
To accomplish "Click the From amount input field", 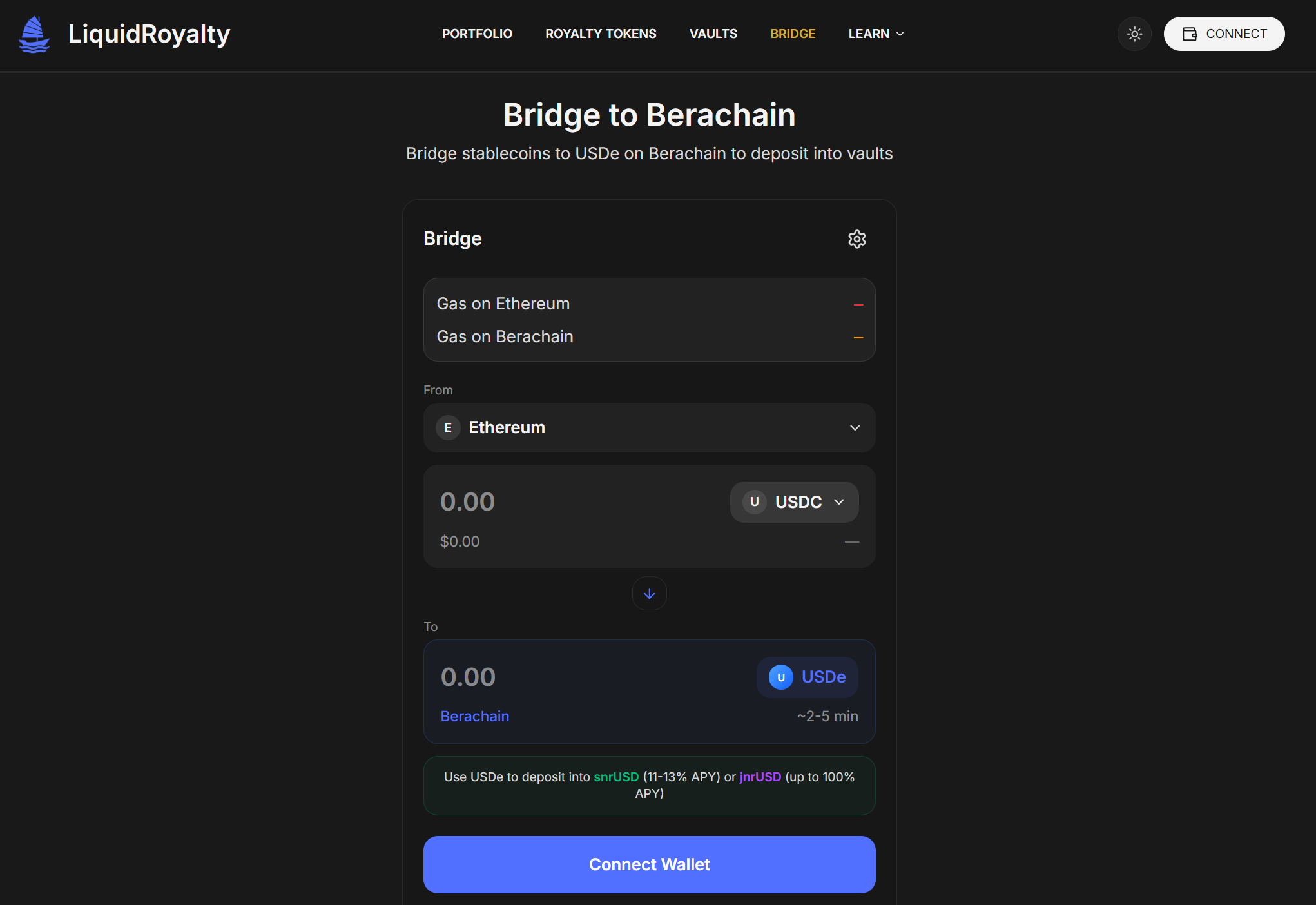I will [567, 502].
